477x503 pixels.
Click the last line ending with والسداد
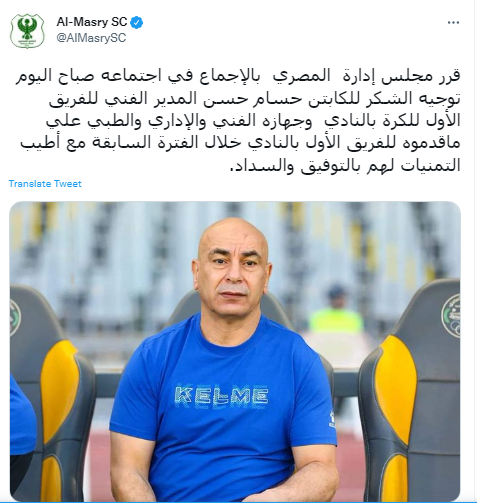coord(345,165)
